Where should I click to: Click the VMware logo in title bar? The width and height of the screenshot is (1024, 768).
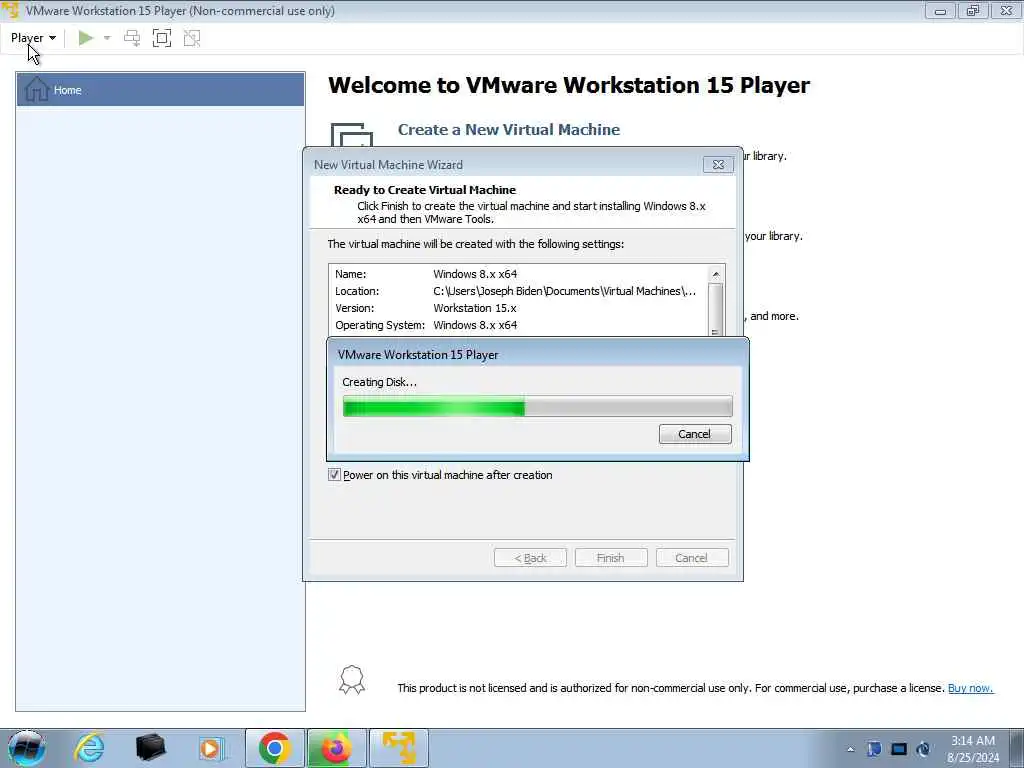[11, 10]
